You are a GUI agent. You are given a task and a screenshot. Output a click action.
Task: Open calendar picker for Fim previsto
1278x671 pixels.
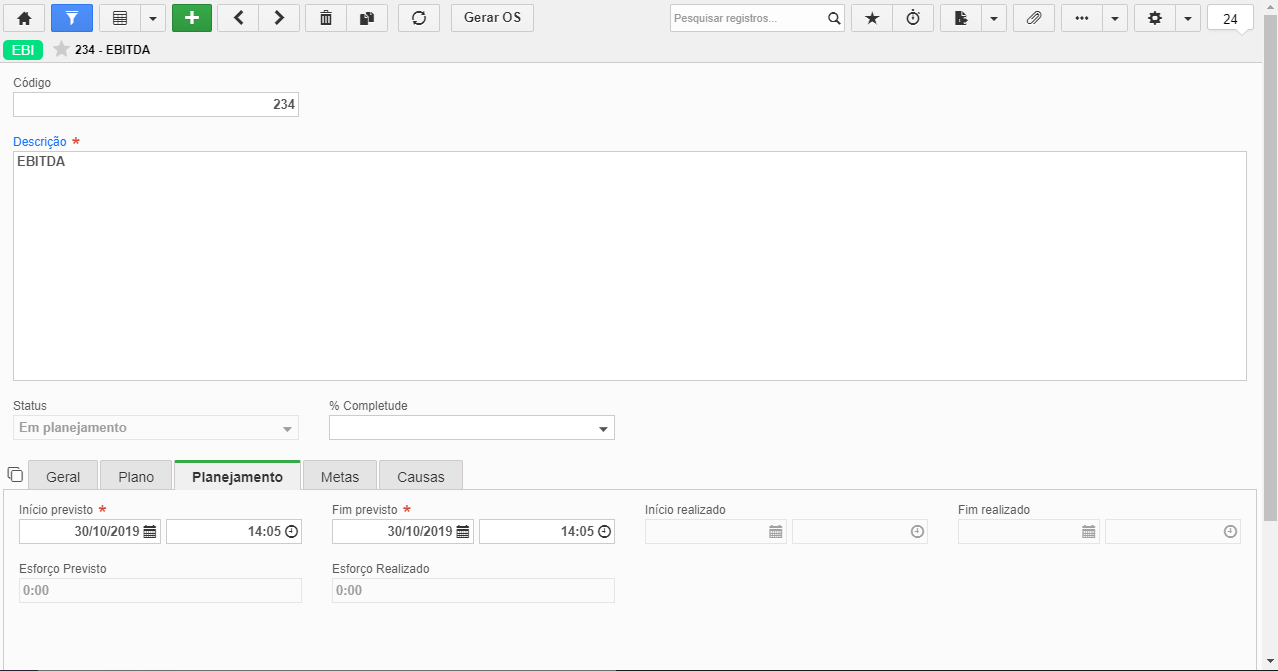(464, 532)
